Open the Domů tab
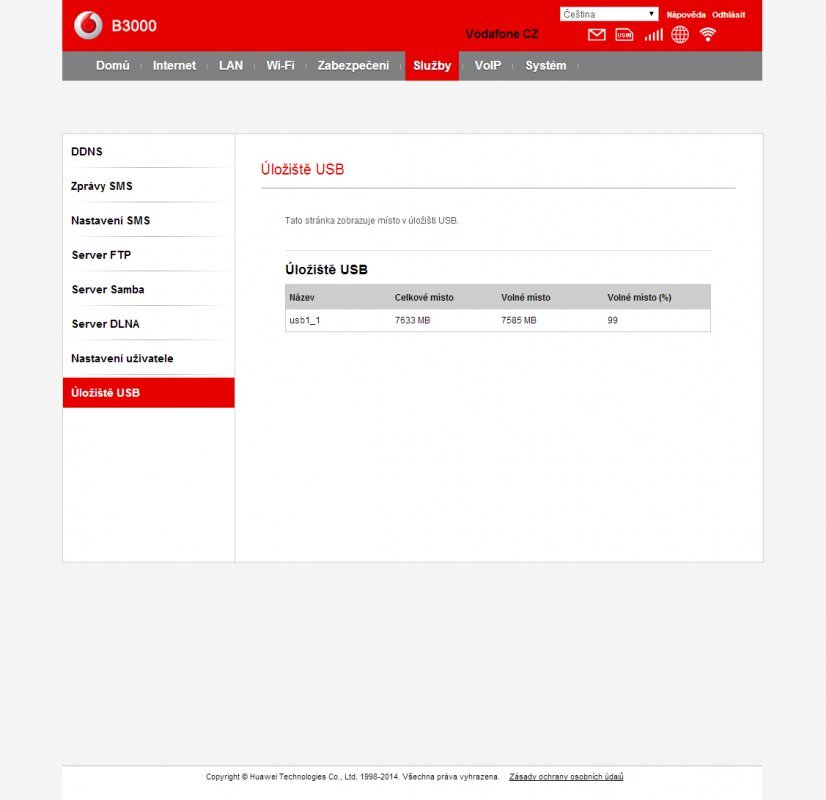Screen dimensions: 826x800 click(x=113, y=66)
